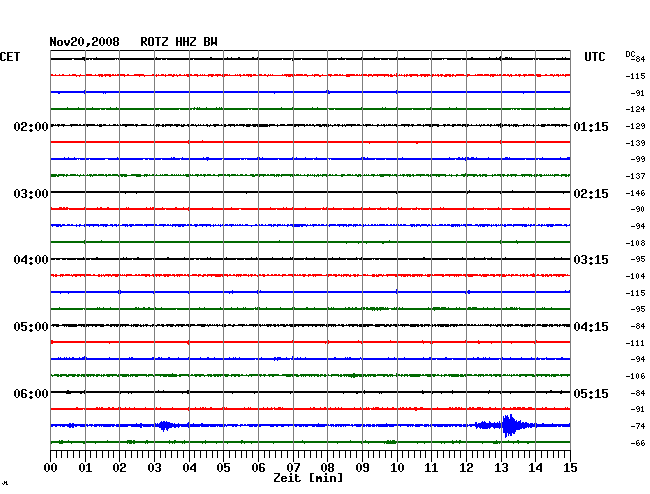Select minute tick label 03 on x-axis

[154, 468]
